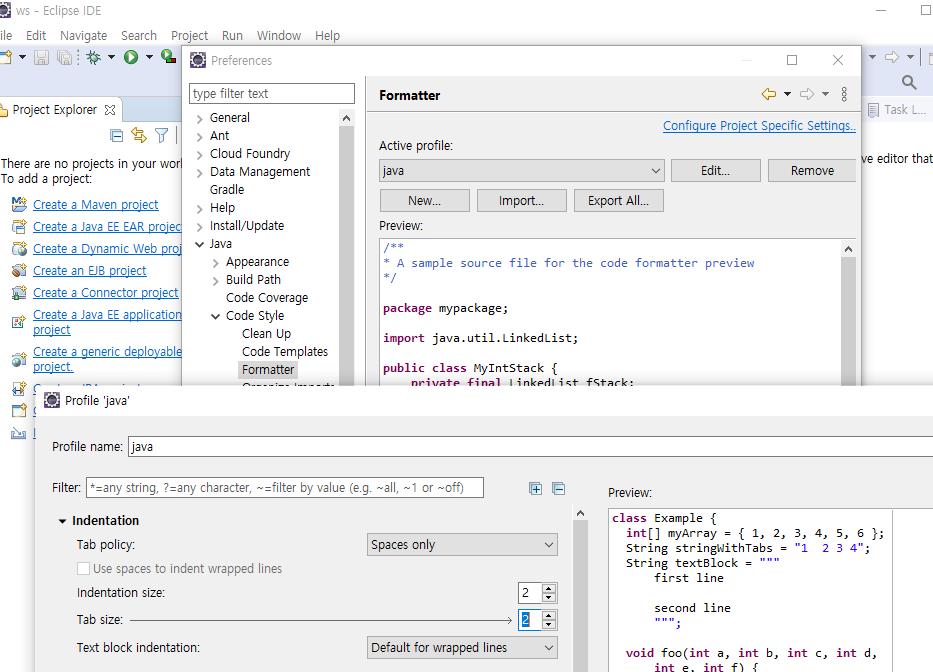Screen dimensions: 933x672
Task: Click 'Create a Maven project' link
Action: pos(95,205)
